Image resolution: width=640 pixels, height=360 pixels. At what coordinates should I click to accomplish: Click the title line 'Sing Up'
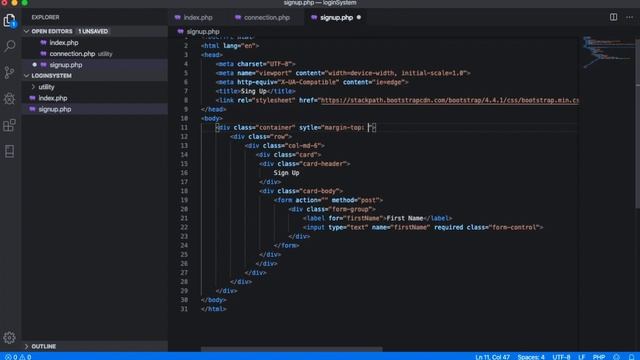[x=256, y=91]
